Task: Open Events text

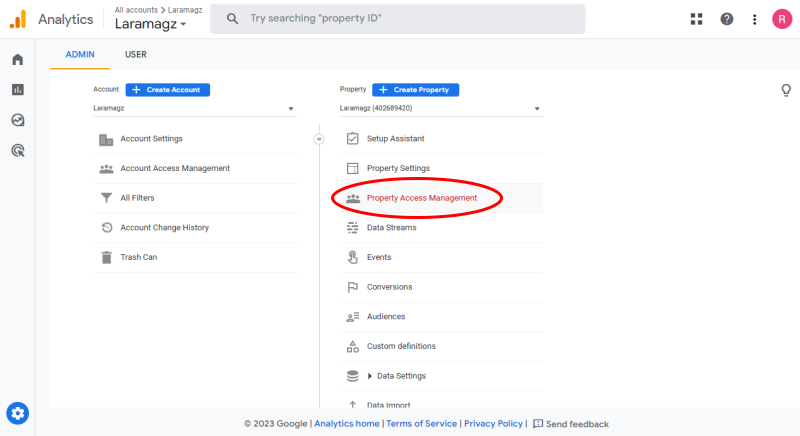Action: (379, 257)
